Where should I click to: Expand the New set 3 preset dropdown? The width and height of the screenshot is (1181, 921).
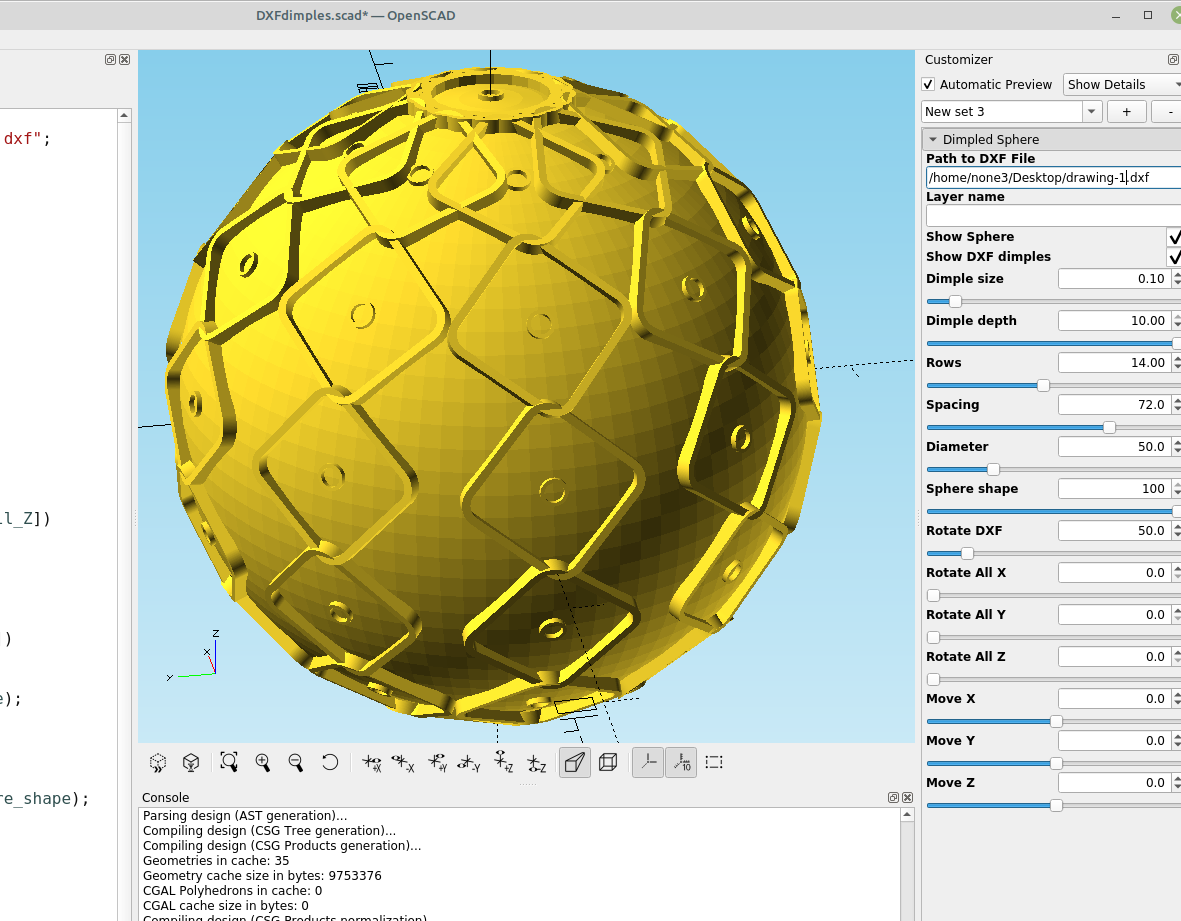tap(1091, 111)
